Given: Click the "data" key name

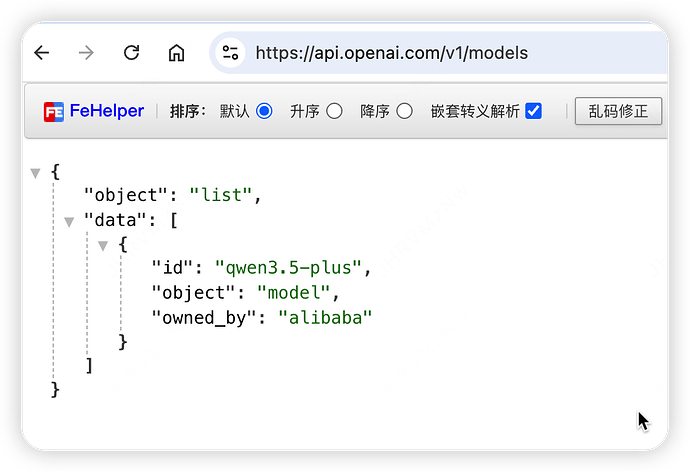Looking at the screenshot, I should click(x=112, y=220).
